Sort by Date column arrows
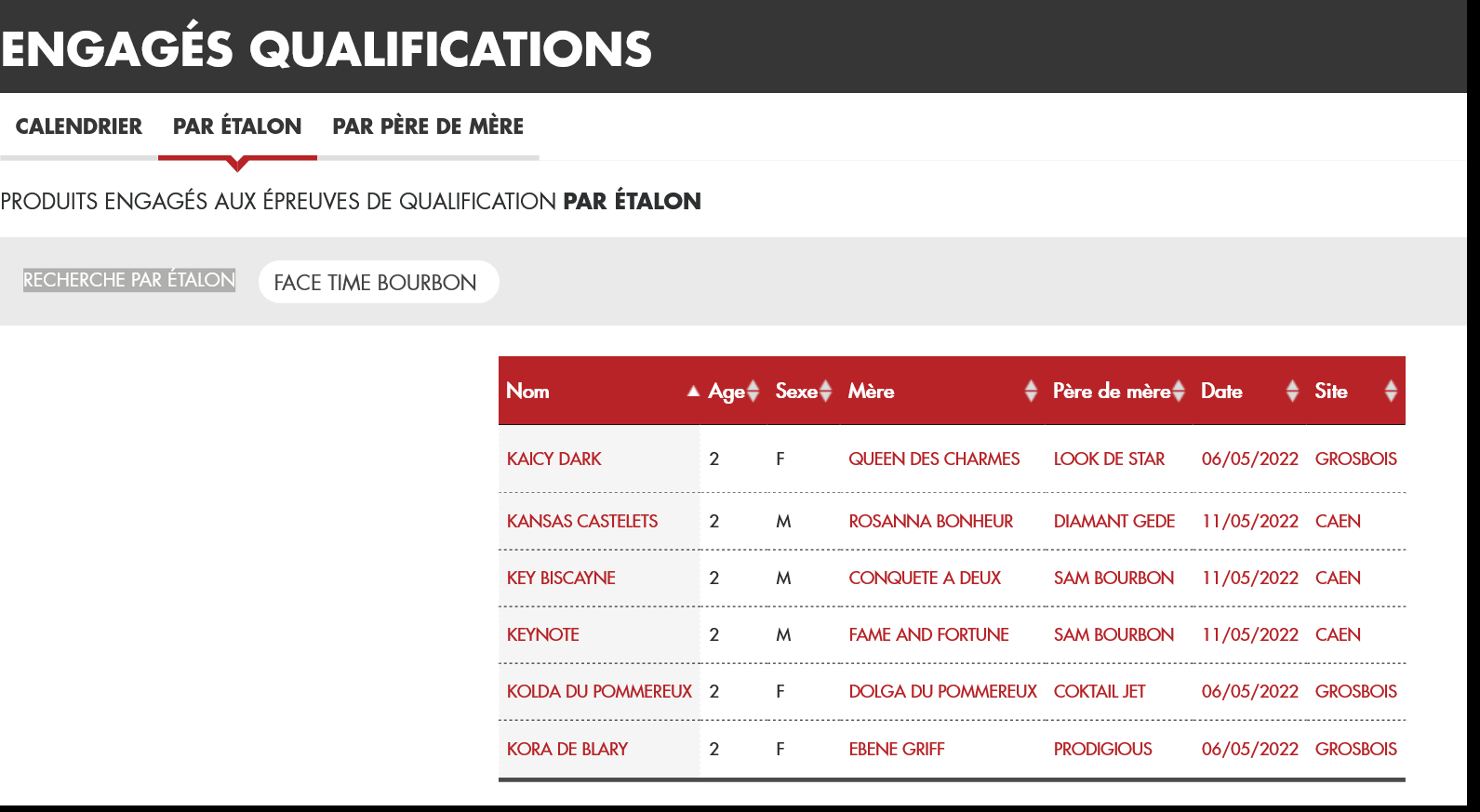 (x=1292, y=392)
